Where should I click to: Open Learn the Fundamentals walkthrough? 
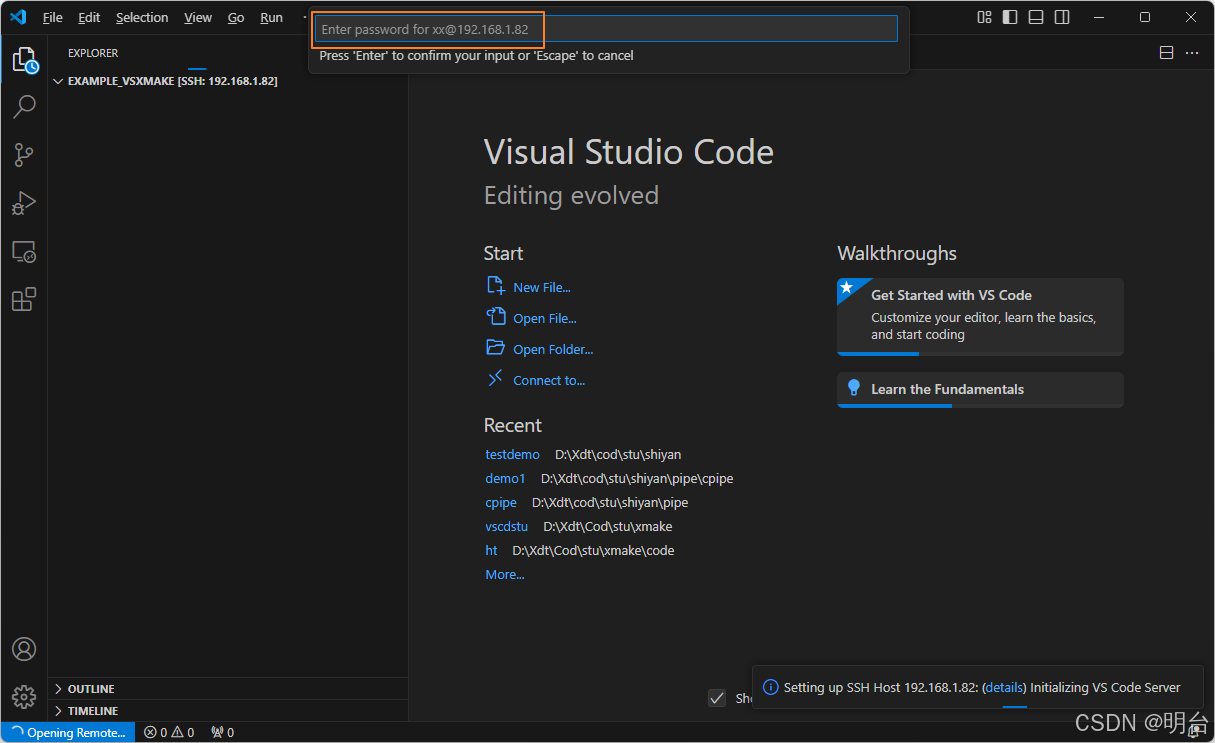(980, 389)
